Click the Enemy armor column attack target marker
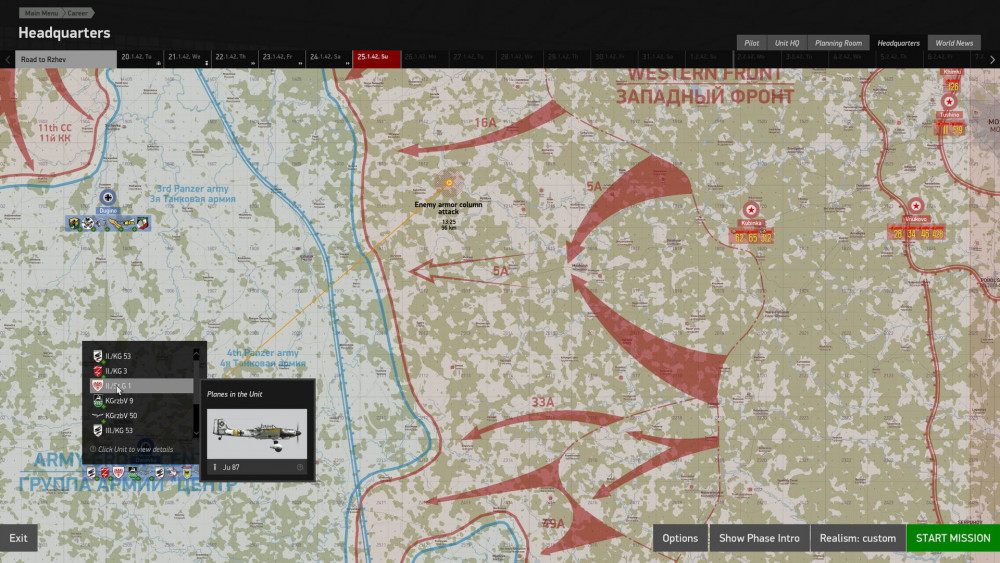The image size is (1000, 563). coord(449,183)
